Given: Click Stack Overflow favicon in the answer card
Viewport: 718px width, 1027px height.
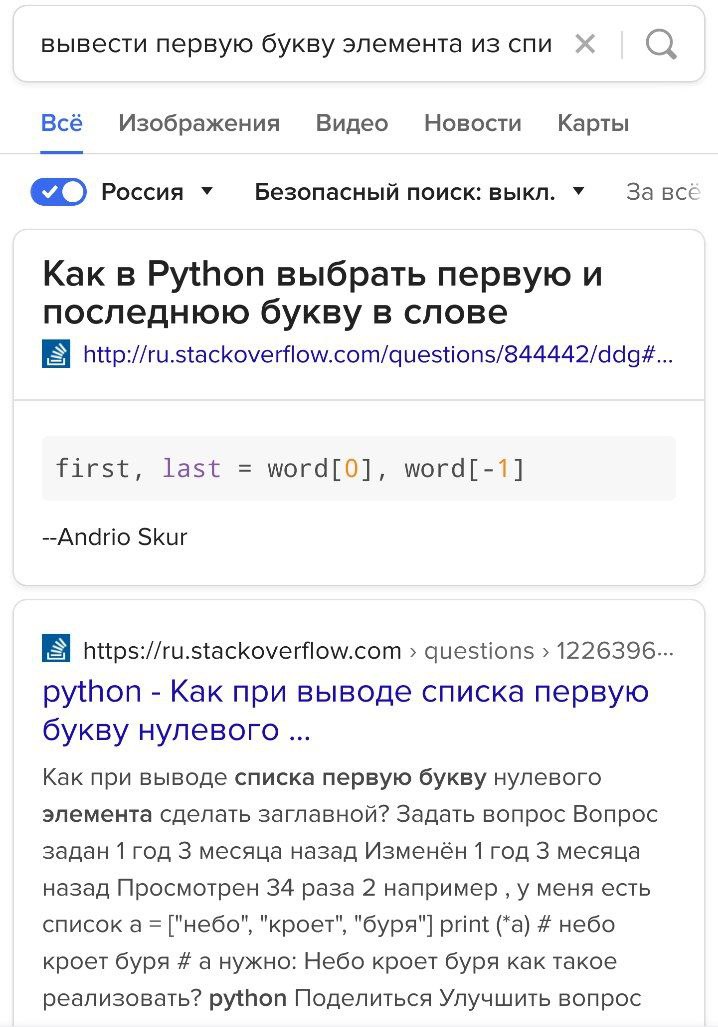Looking at the screenshot, I should (x=56, y=354).
